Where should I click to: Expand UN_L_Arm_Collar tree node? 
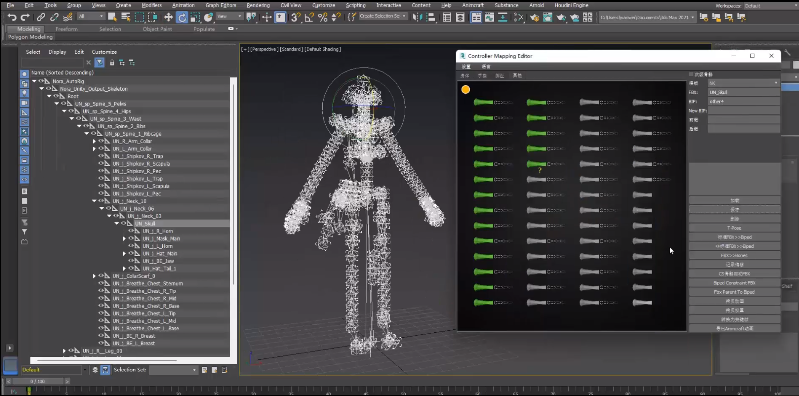(x=94, y=149)
